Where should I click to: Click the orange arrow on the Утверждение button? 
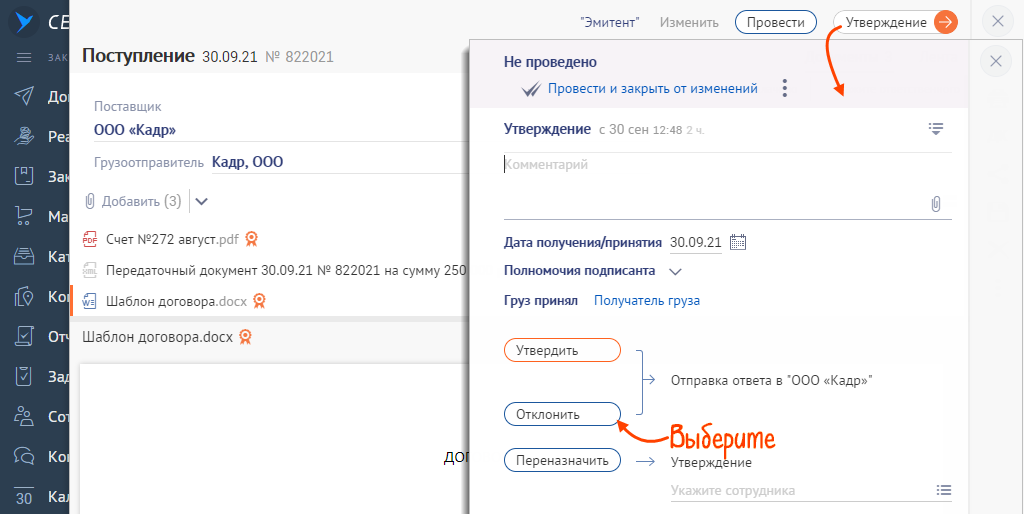pyautogui.click(x=945, y=22)
